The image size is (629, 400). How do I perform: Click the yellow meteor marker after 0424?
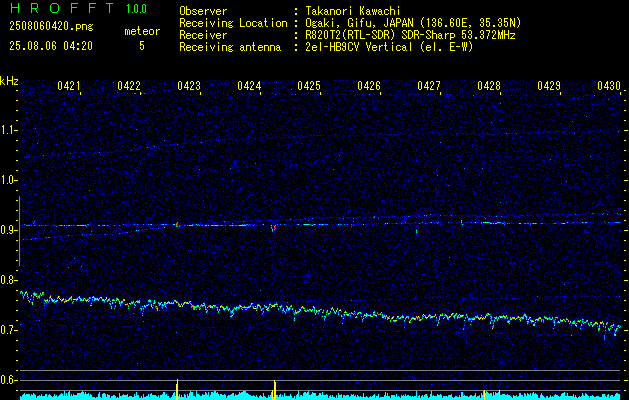coord(275,390)
